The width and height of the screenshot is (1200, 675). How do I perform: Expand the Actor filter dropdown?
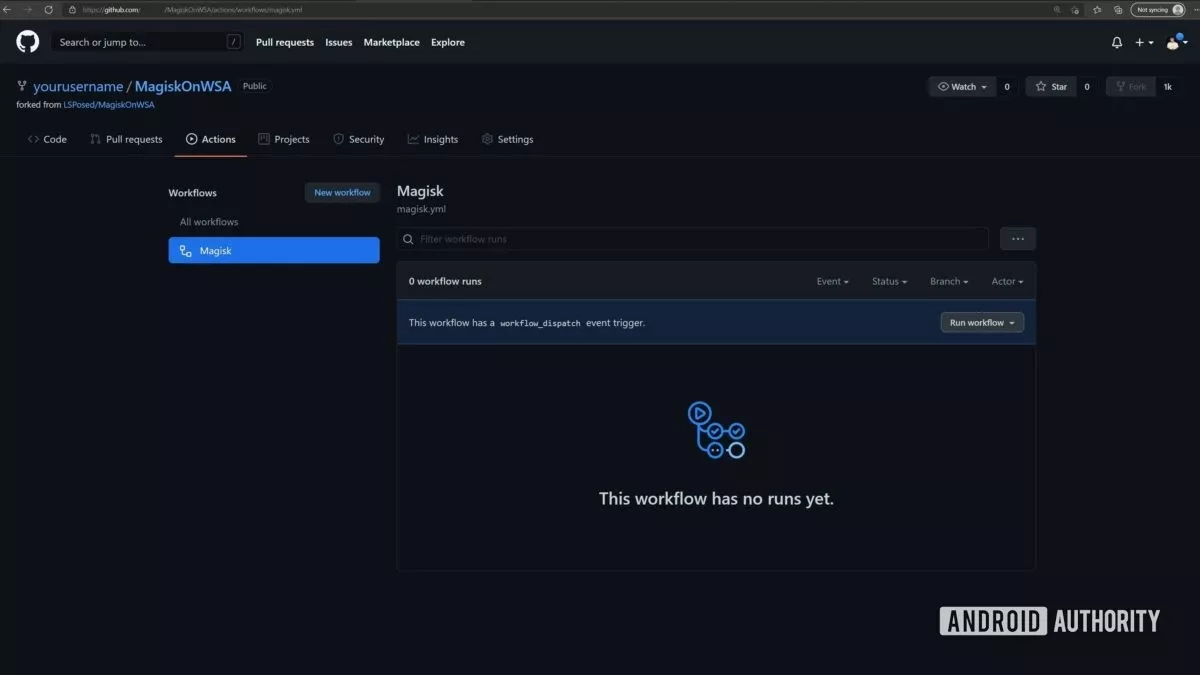[1007, 281]
